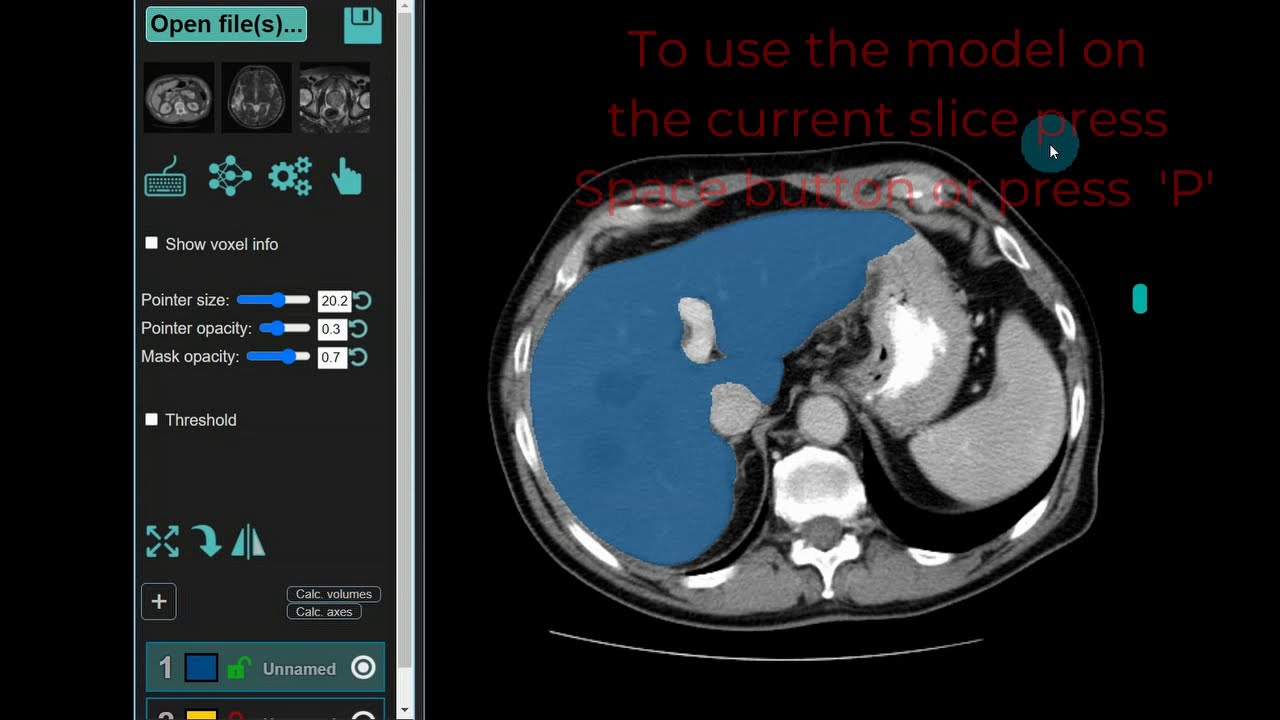The image size is (1280, 720).
Task: Reset Pointer opacity to default
Action: [x=358, y=329]
